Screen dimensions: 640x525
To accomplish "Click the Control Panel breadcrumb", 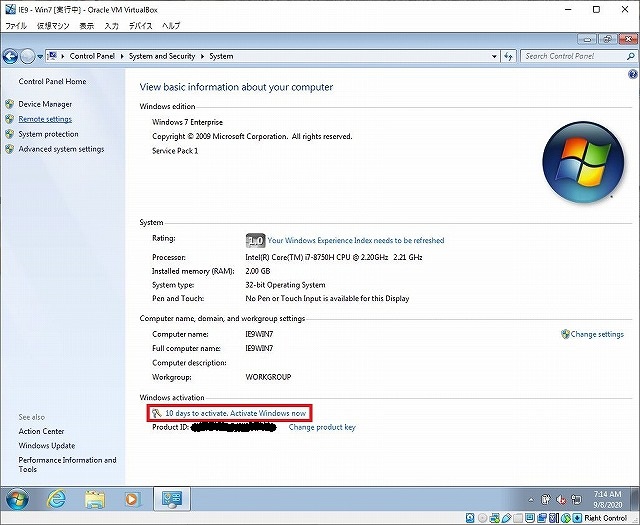I will (x=92, y=56).
